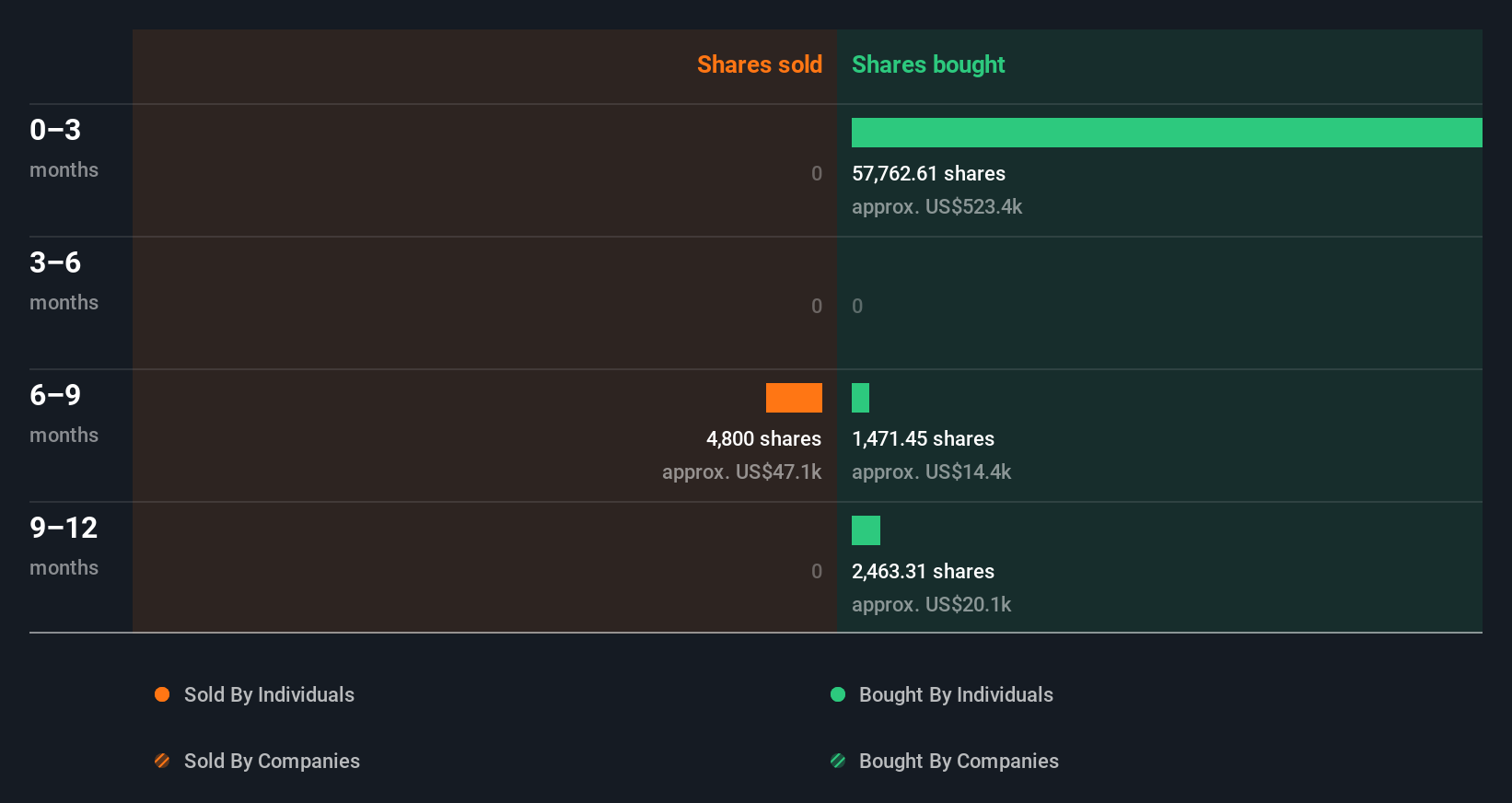Click the 57,762.61 shares value text

[x=928, y=173]
